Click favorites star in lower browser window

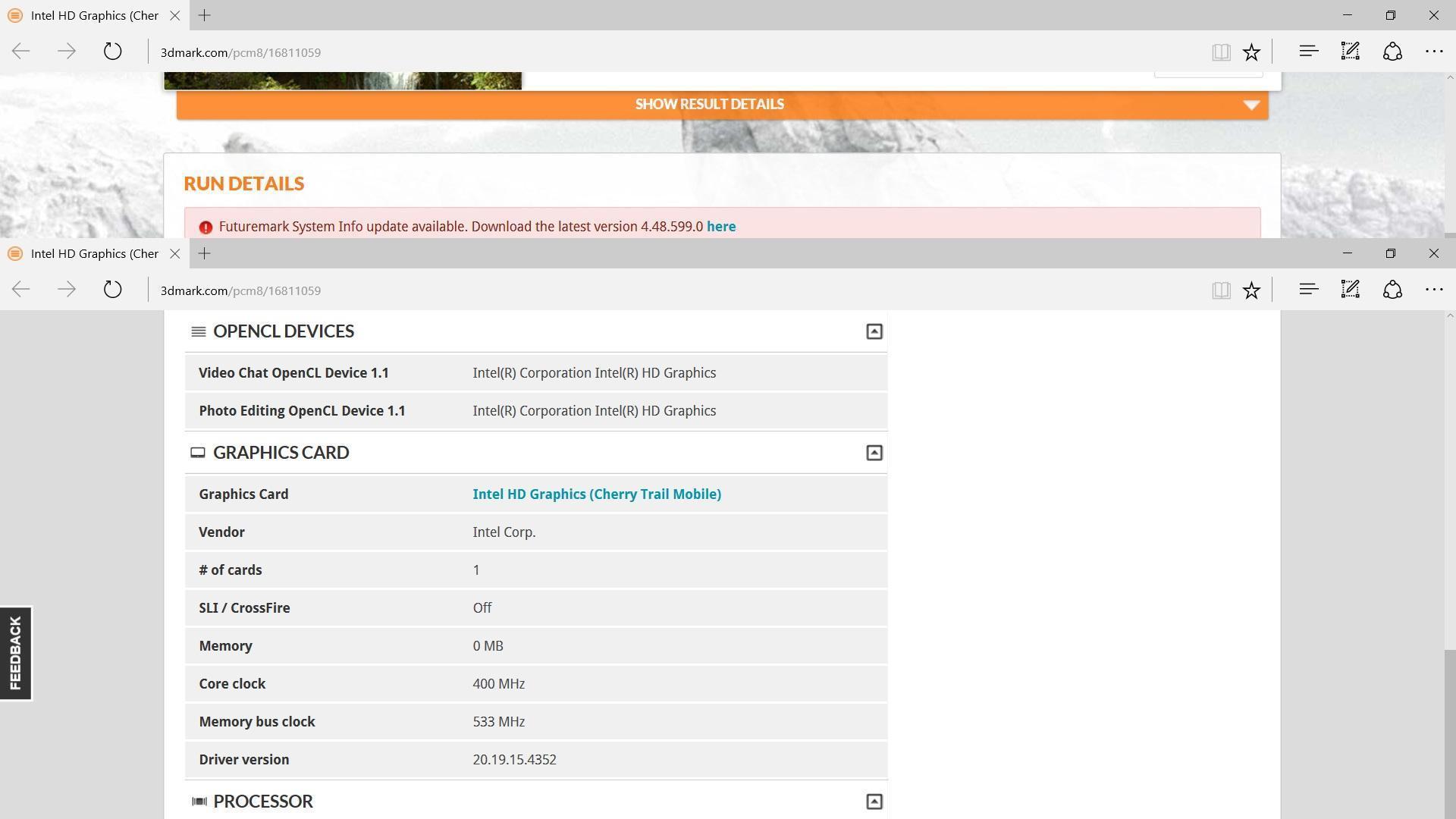point(1251,290)
